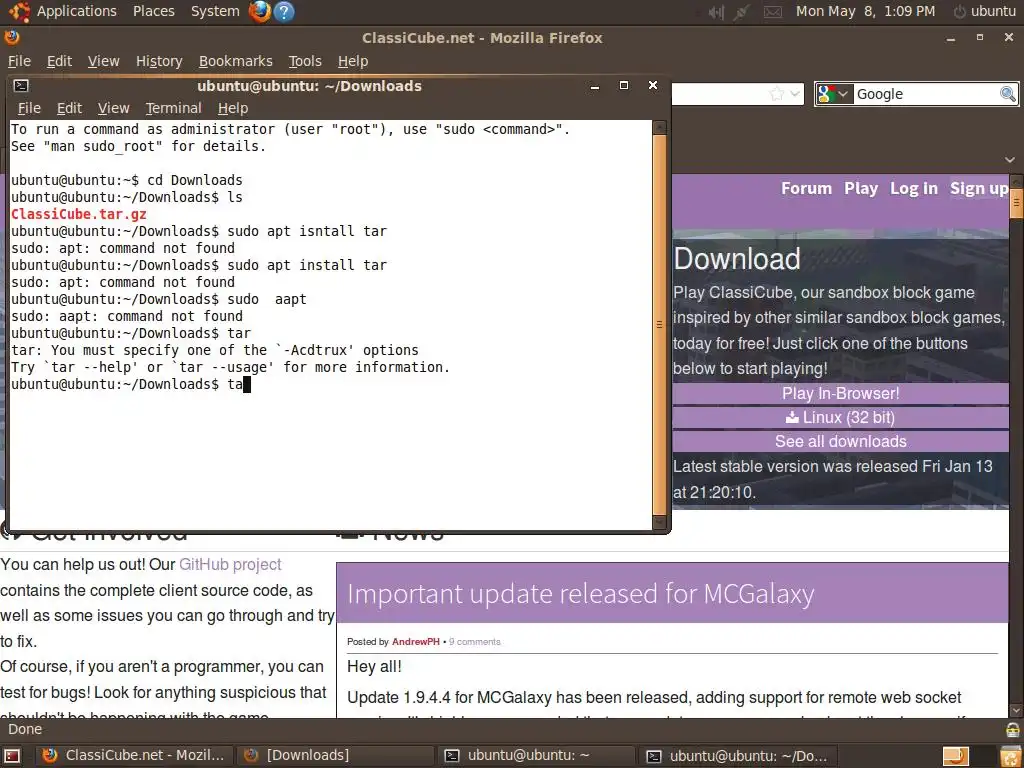This screenshot has height=768, width=1024.
Task: Click the red ClassiCube.tar.gz filename in terminal
Action: pyautogui.click(x=78, y=214)
